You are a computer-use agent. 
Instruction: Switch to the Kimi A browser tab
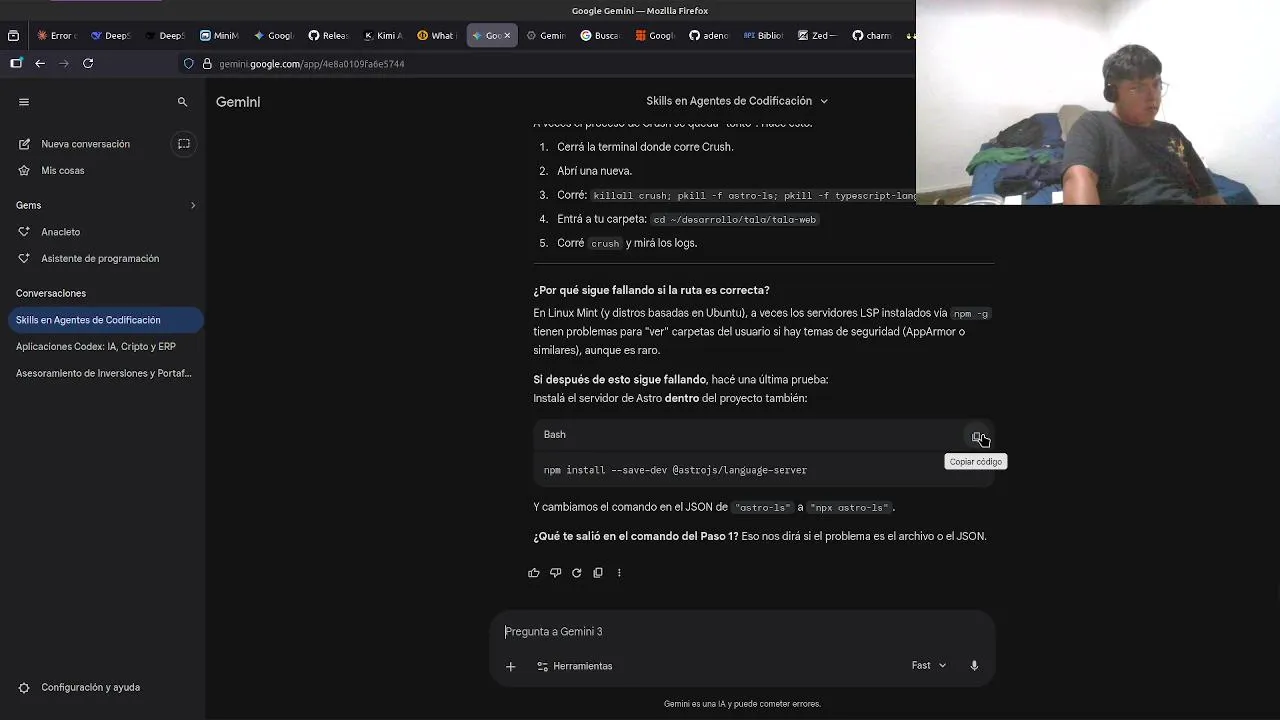coord(381,36)
